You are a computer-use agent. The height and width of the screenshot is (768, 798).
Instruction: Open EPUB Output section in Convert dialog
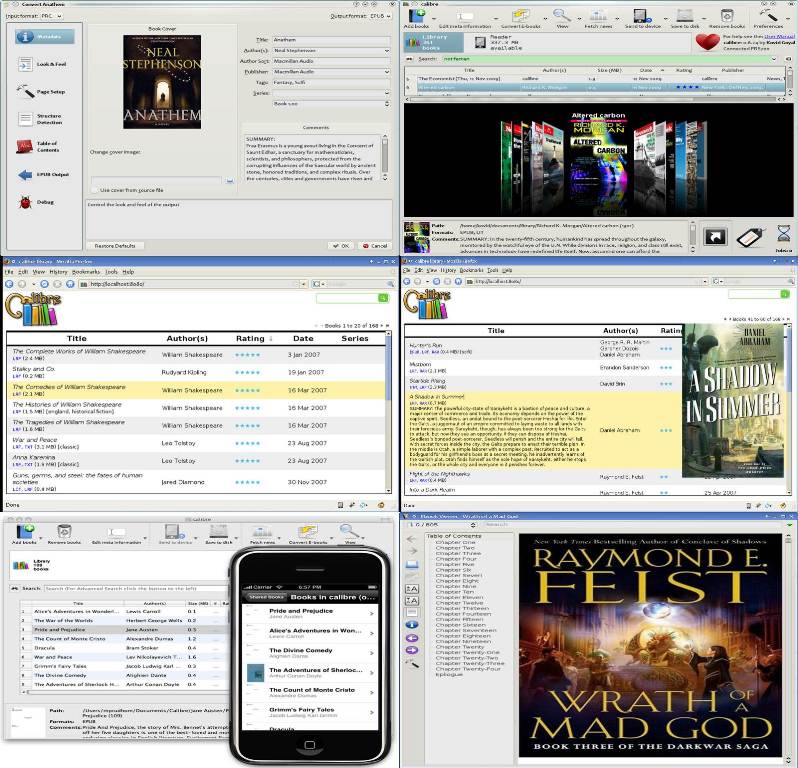click(43, 175)
